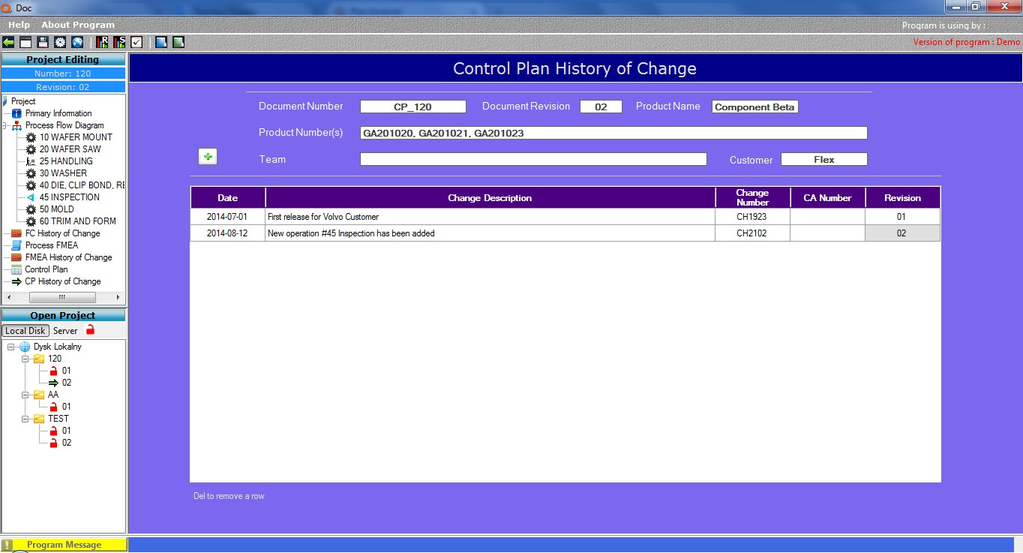
Task: Select CP History of Change tree item
Action: point(63,281)
